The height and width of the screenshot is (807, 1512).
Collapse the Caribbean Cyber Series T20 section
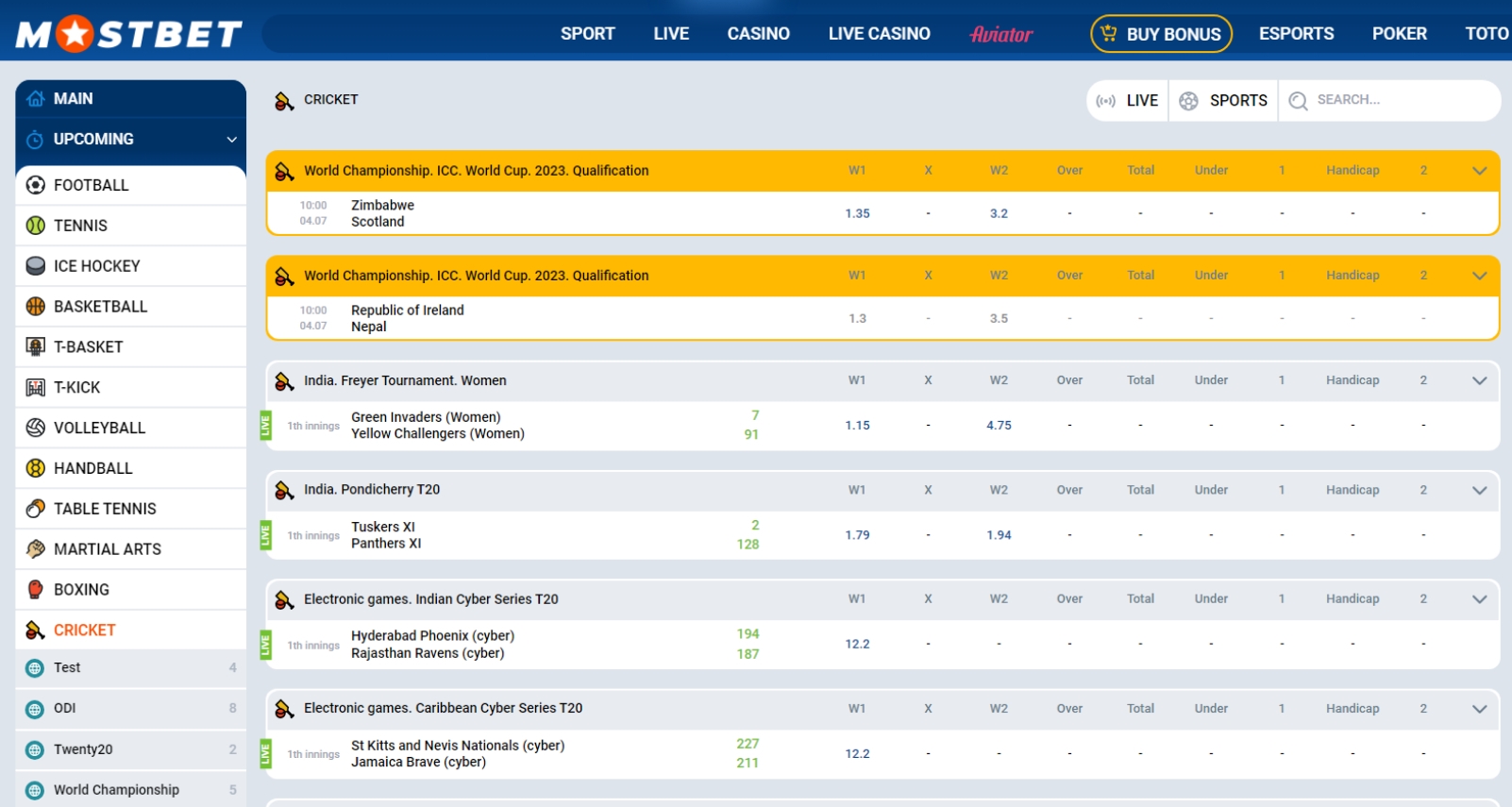pyautogui.click(x=1479, y=709)
